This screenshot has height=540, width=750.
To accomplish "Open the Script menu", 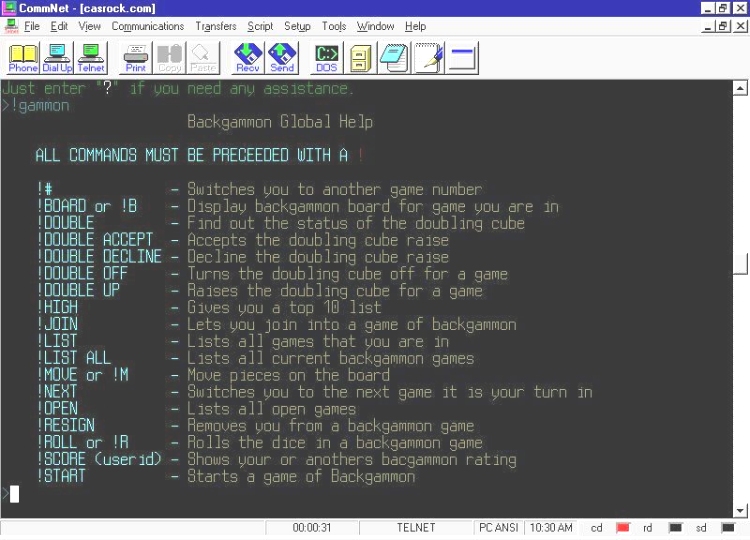I will point(260,26).
